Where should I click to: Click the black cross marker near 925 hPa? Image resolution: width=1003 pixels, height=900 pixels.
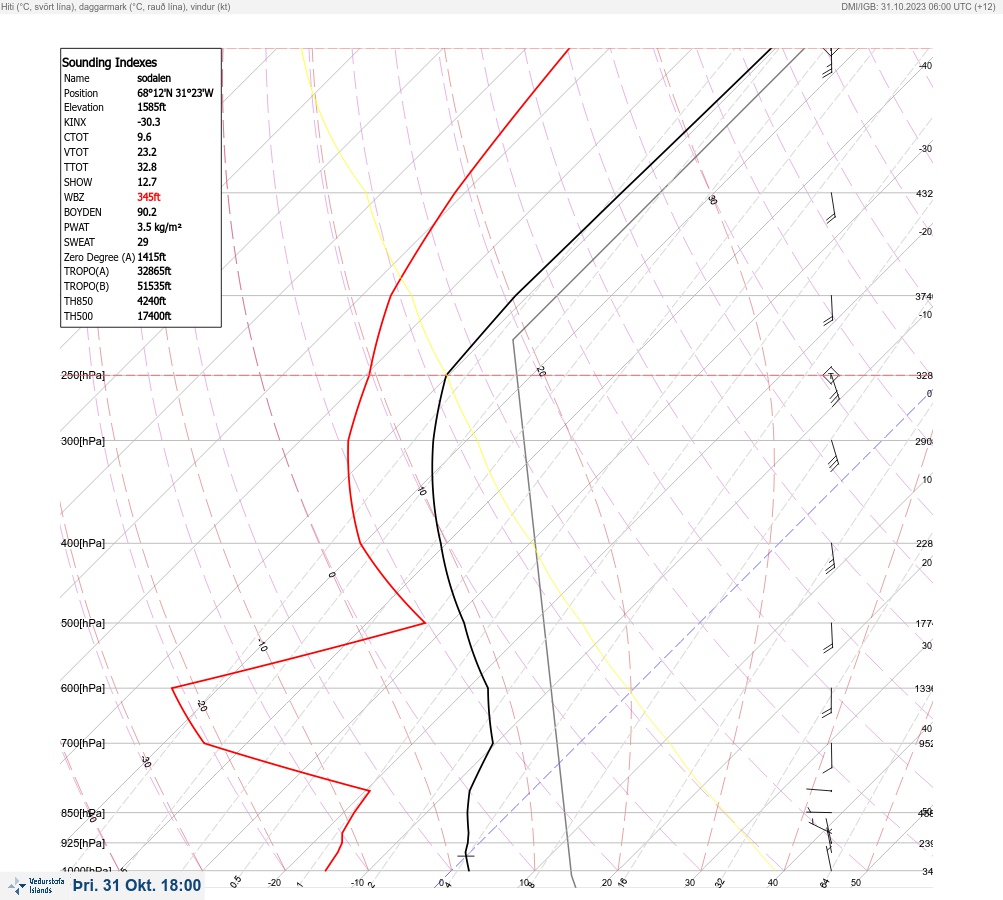coord(466,855)
